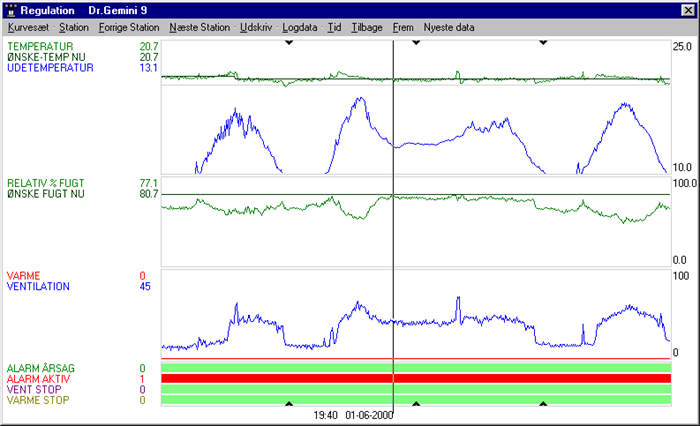Select the UDETEMPERATUR curve label
The height and width of the screenshot is (426, 700).
click(x=50, y=68)
